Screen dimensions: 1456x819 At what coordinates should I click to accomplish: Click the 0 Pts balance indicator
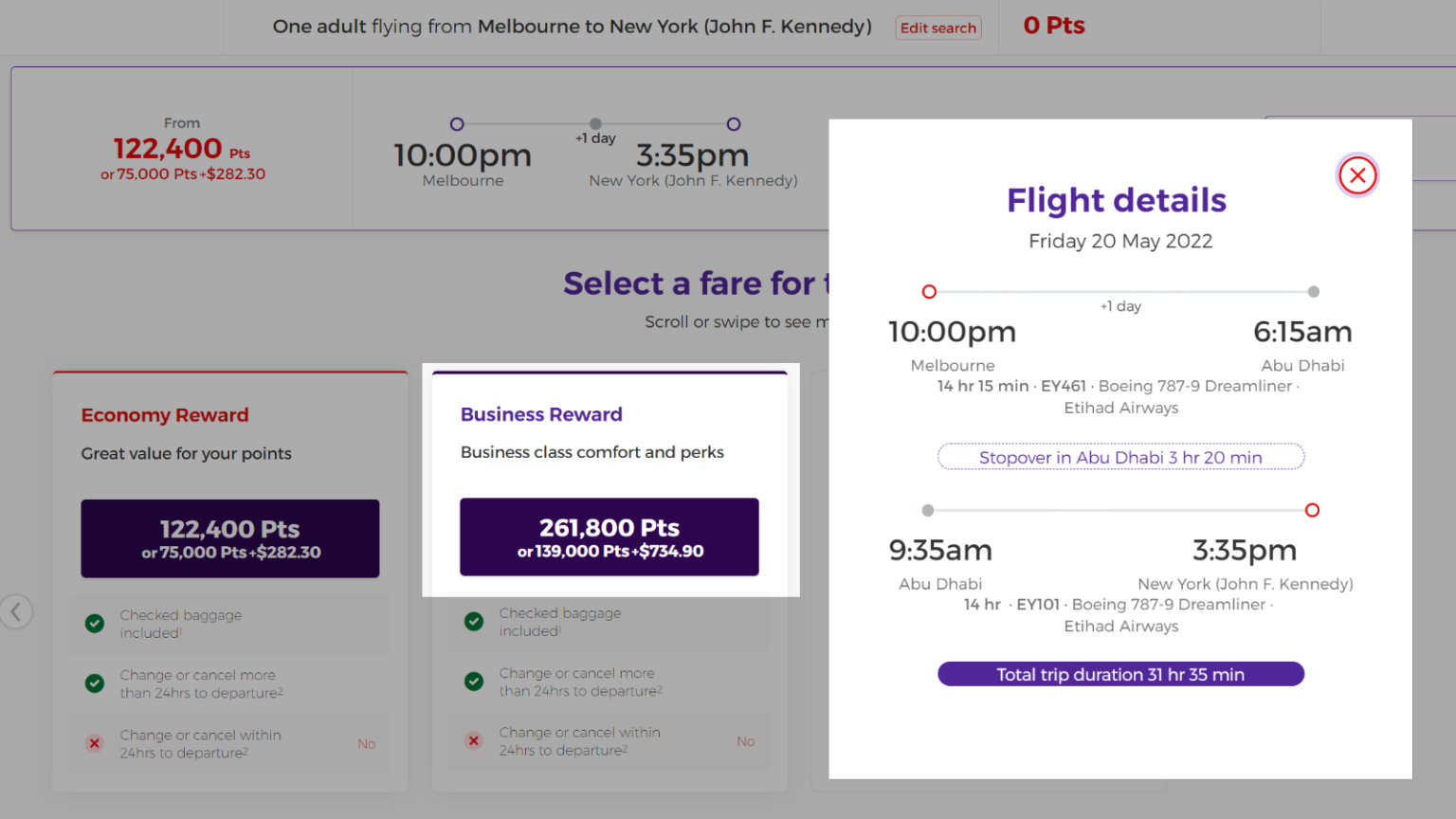pos(1053,26)
